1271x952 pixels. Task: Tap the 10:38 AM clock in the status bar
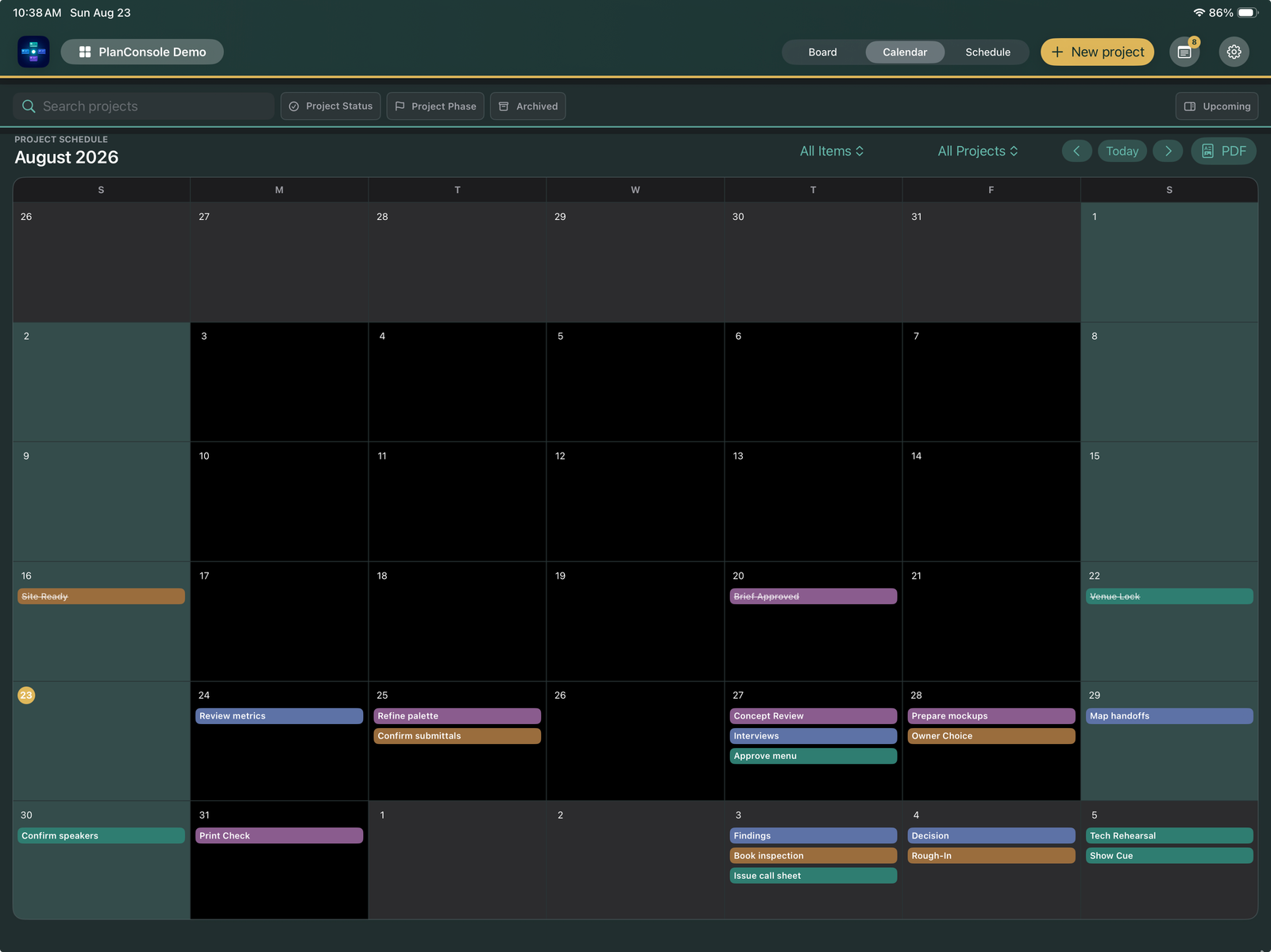(37, 13)
